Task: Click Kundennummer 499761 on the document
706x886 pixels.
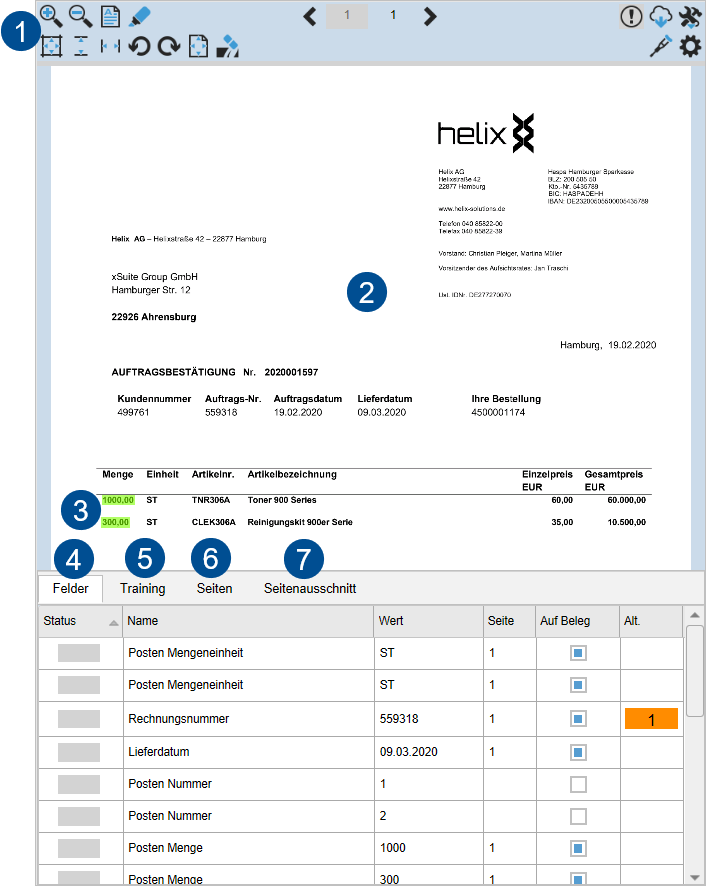Action: 133,412
